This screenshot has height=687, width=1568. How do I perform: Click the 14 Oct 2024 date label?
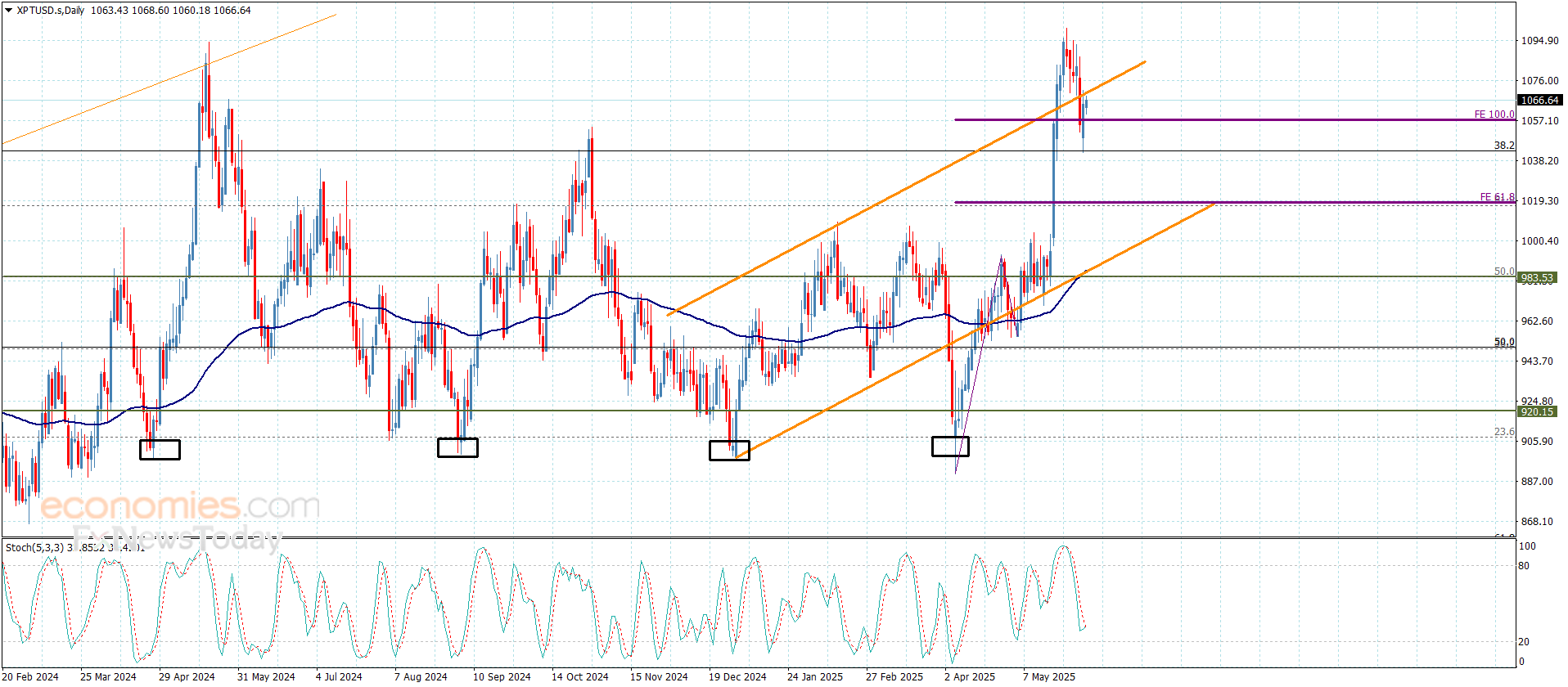click(579, 677)
